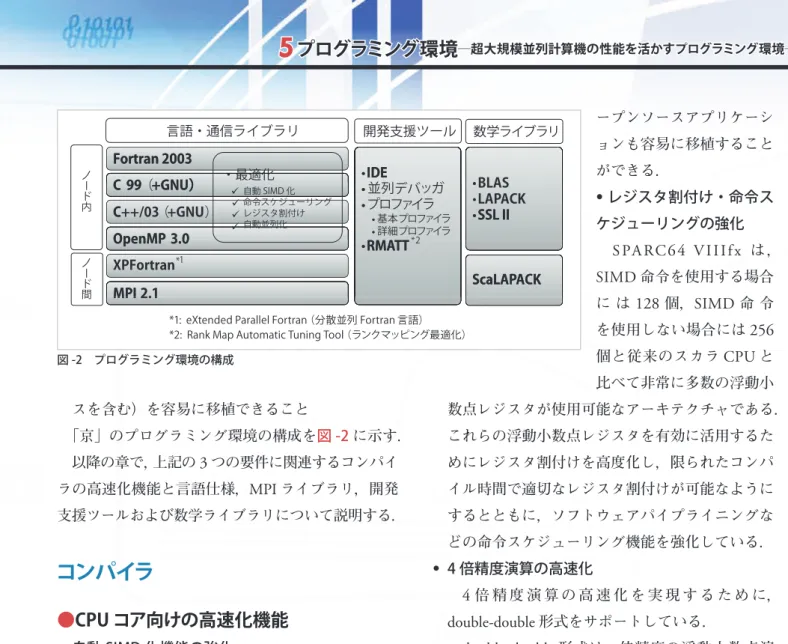Click the 'BLAS' bullet item

[493, 182]
